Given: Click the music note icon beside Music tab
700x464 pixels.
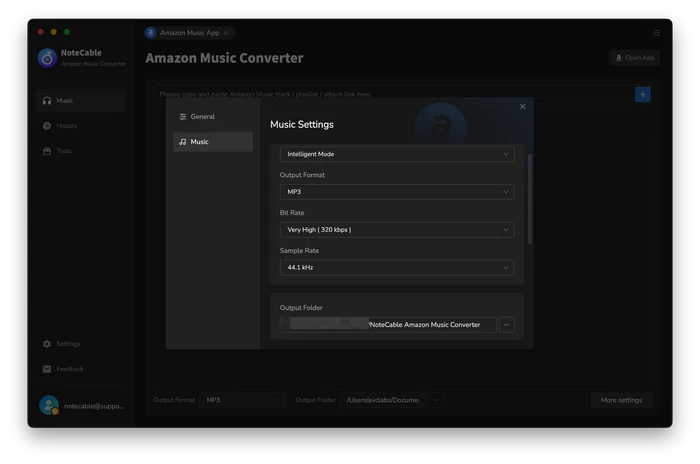Looking at the screenshot, I should pos(183,142).
